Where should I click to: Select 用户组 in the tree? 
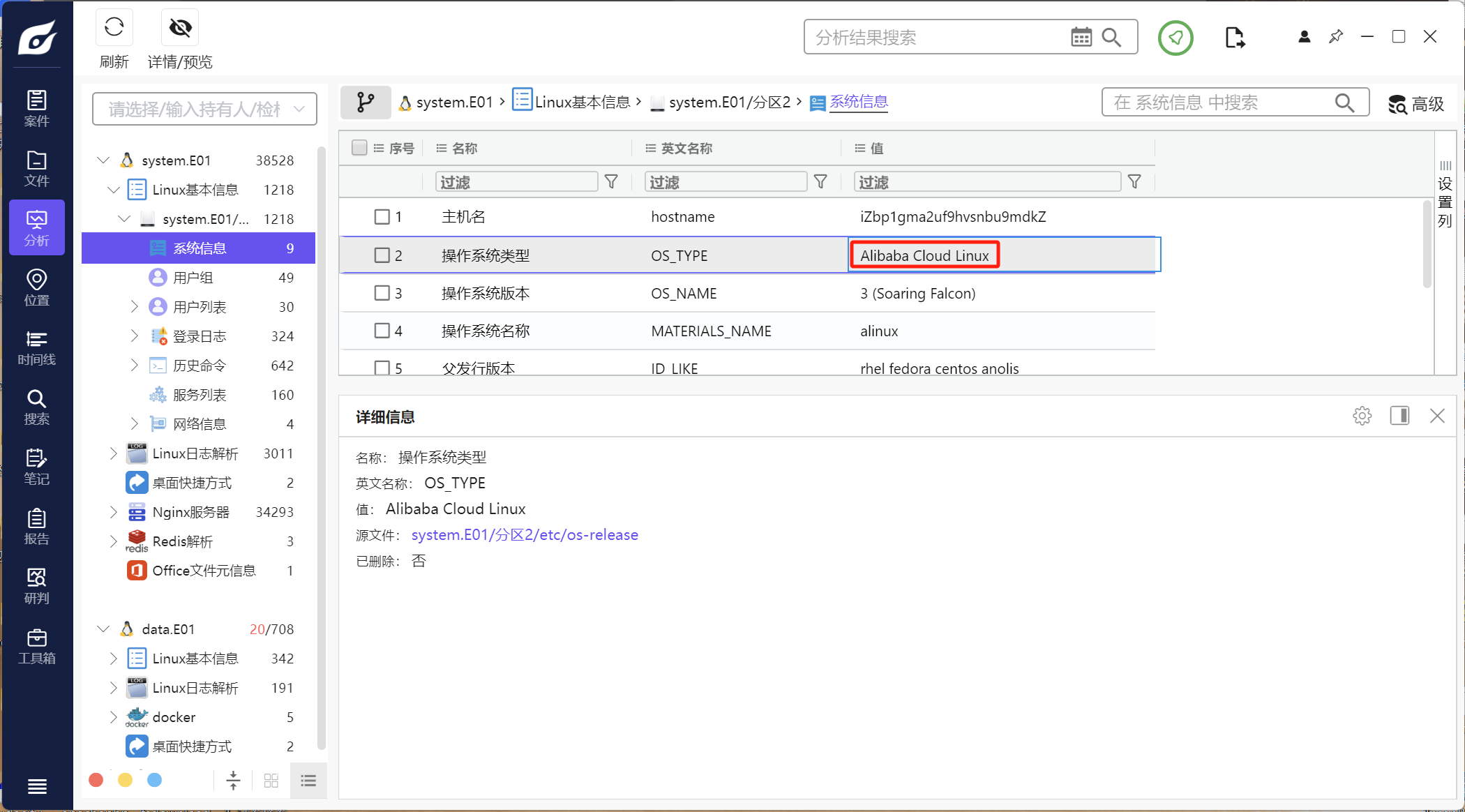coord(193,278)
